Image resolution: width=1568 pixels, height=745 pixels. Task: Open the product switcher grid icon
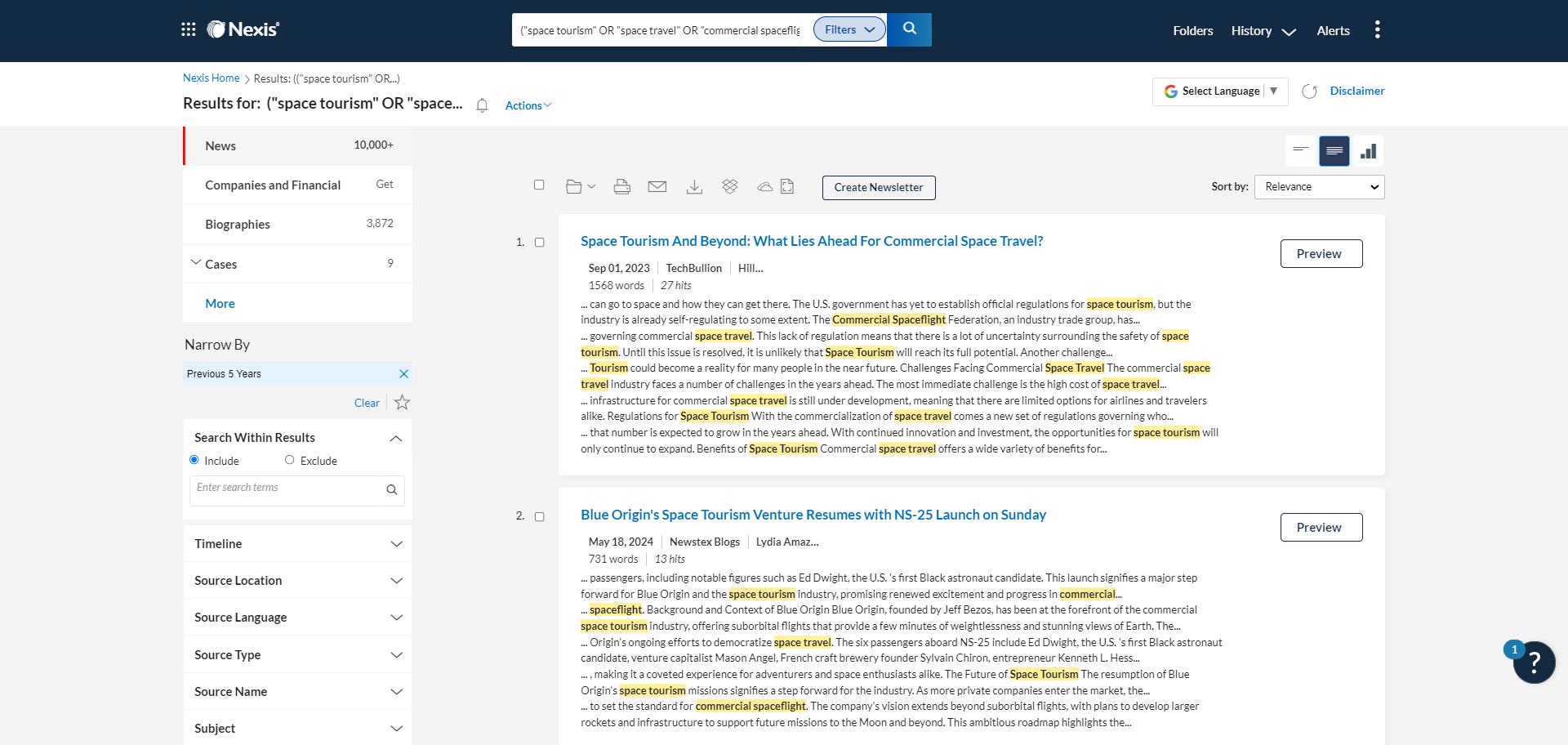coord(189,29)
